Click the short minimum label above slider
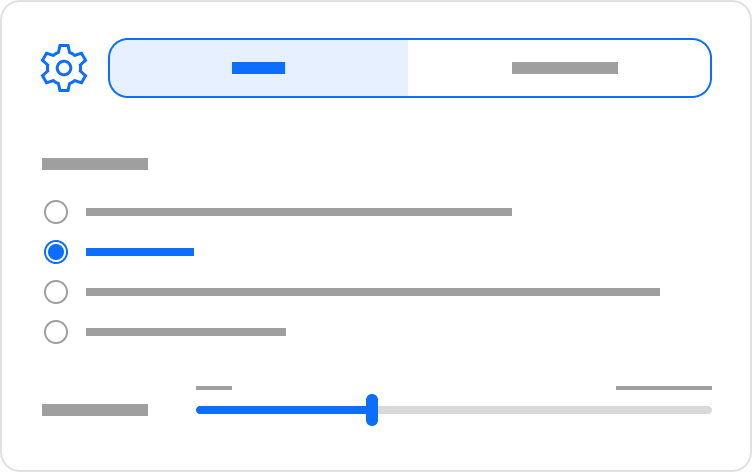 pos(214,388)
